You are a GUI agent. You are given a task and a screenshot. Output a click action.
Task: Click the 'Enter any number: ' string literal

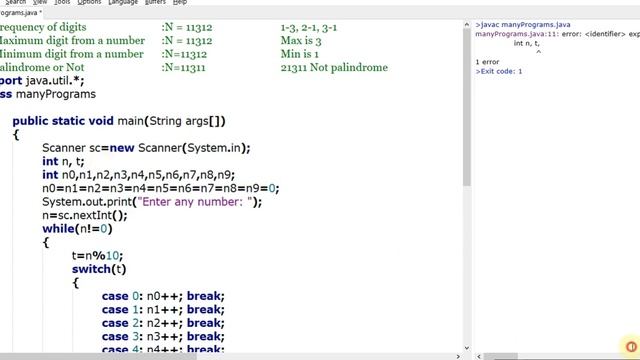tap(195, 202)
